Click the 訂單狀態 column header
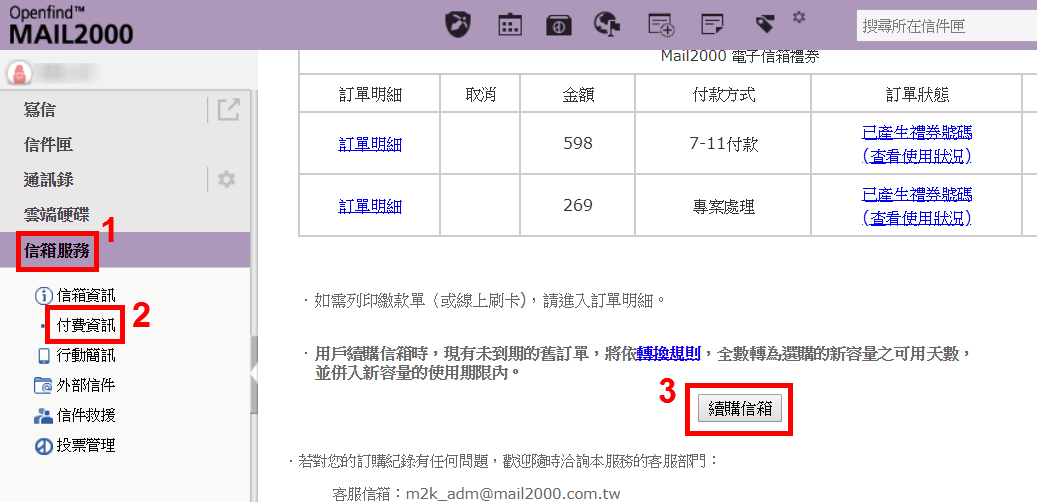Viewport: 1037px width, 502px height. point(917,95)
